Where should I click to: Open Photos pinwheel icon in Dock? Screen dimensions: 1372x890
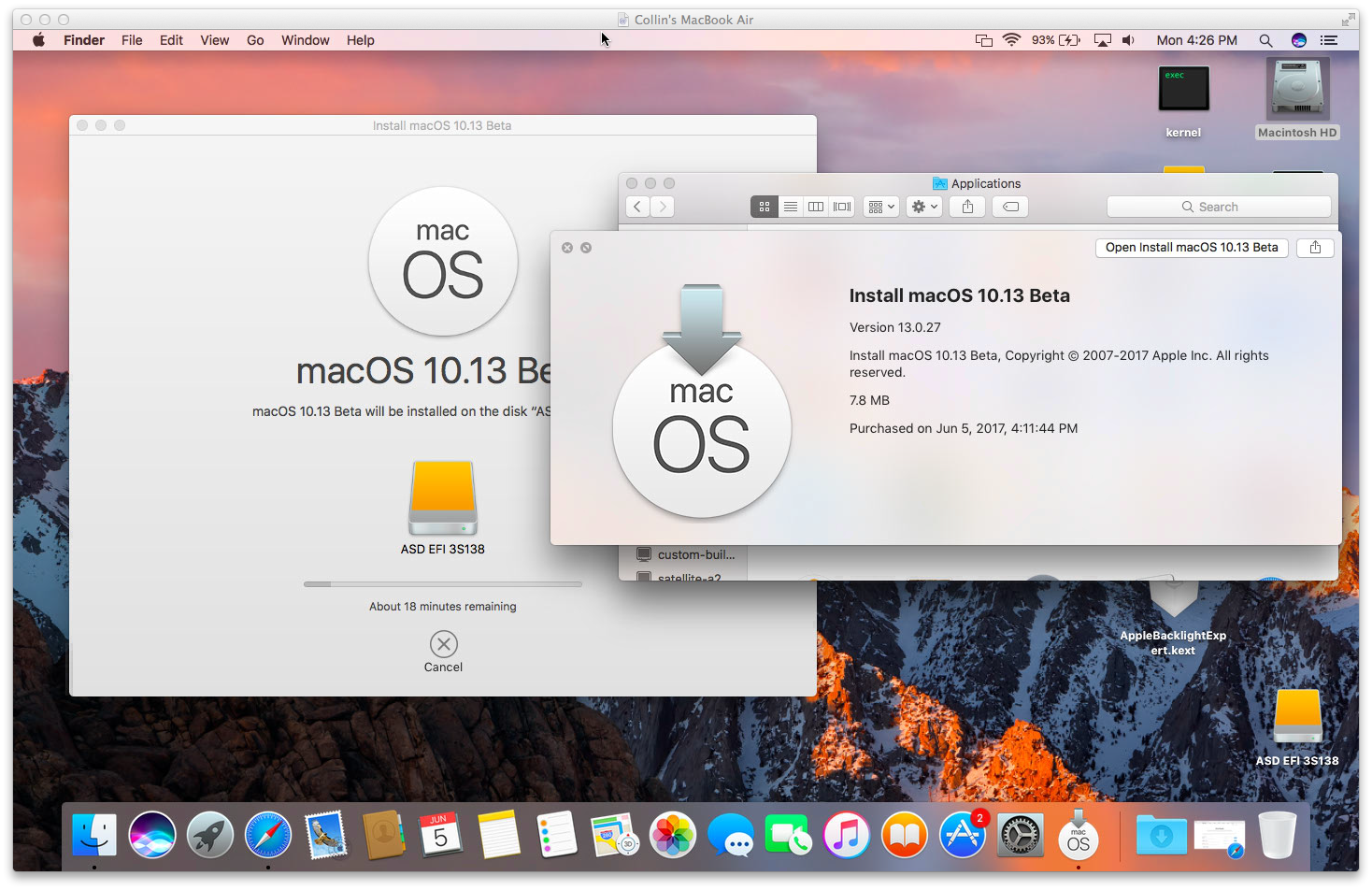[x=673, y=835]
